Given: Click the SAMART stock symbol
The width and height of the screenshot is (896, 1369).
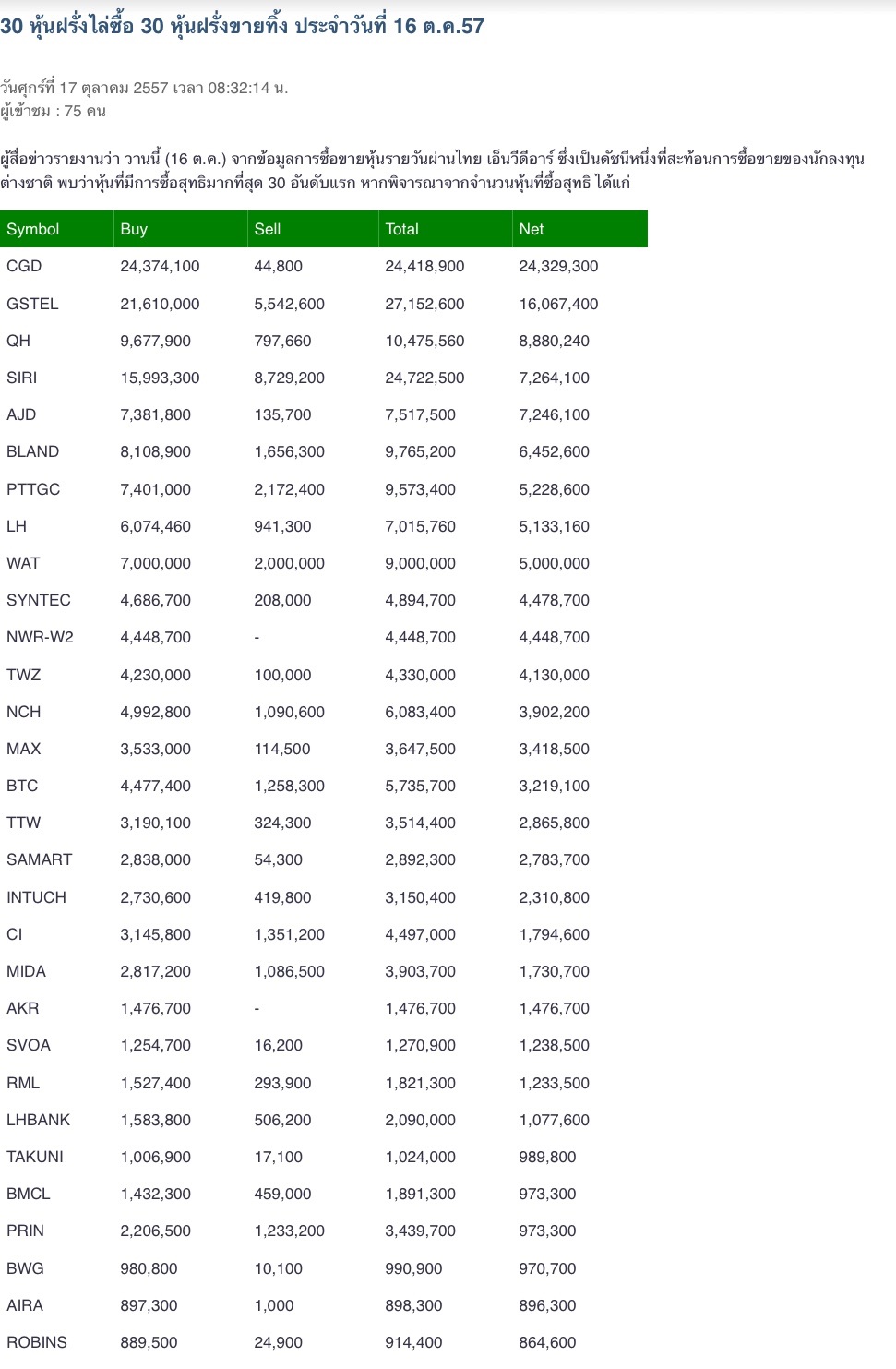Looking at the screenshot, I should click(x=39, y=859).
